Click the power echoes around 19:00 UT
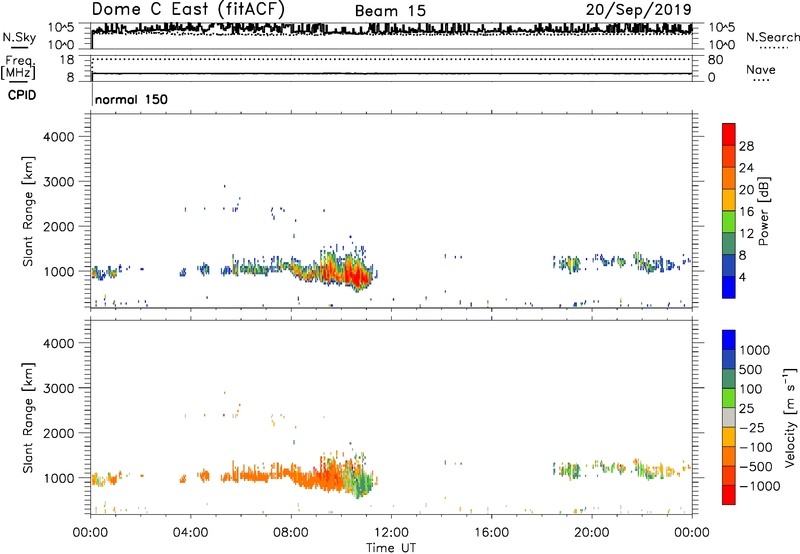The height and width of the screenshot is (554, 800). (x=569, y=264)
